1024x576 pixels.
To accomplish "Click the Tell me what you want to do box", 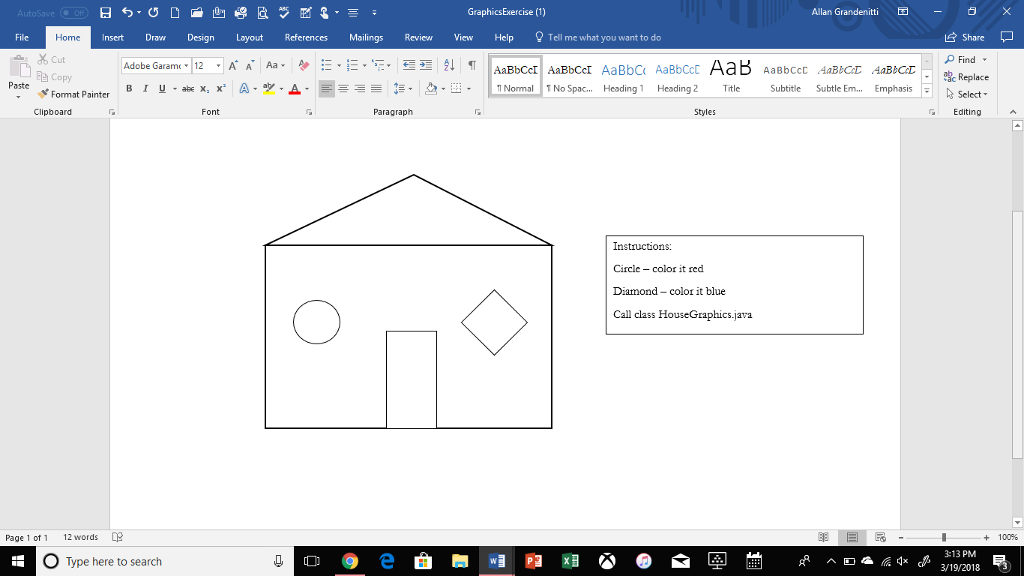I will (x=598, y=37).
